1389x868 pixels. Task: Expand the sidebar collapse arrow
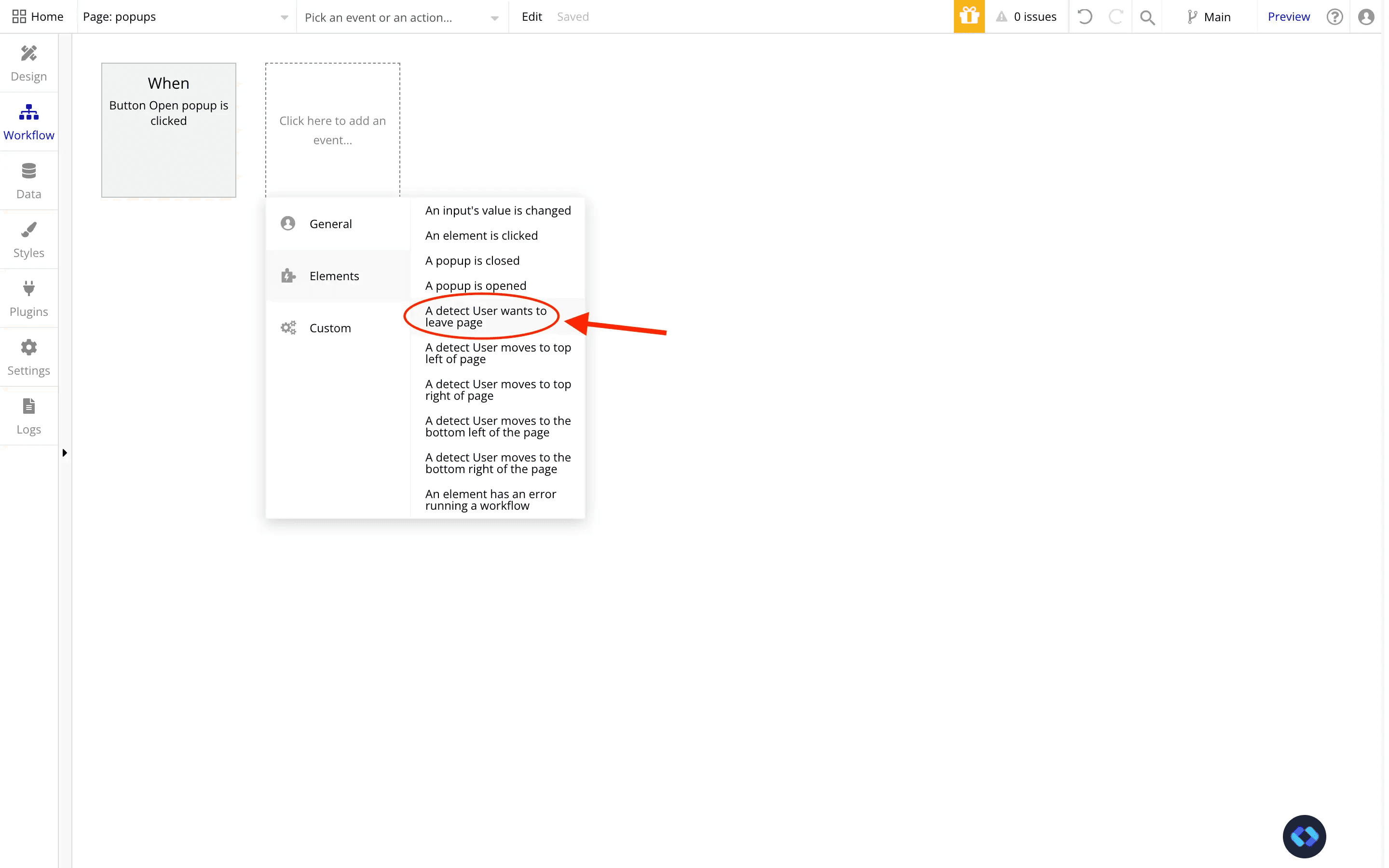pyautogui.click(x=64, y=453)
